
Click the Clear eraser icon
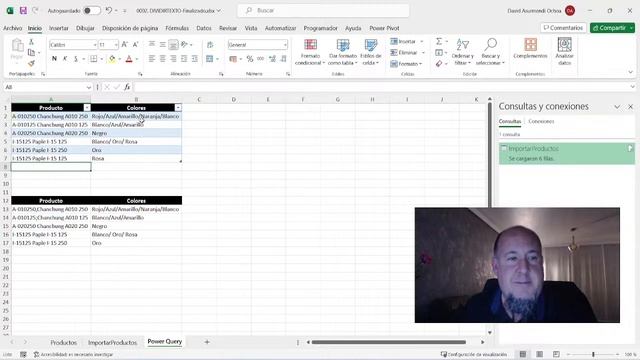[439, 64]
